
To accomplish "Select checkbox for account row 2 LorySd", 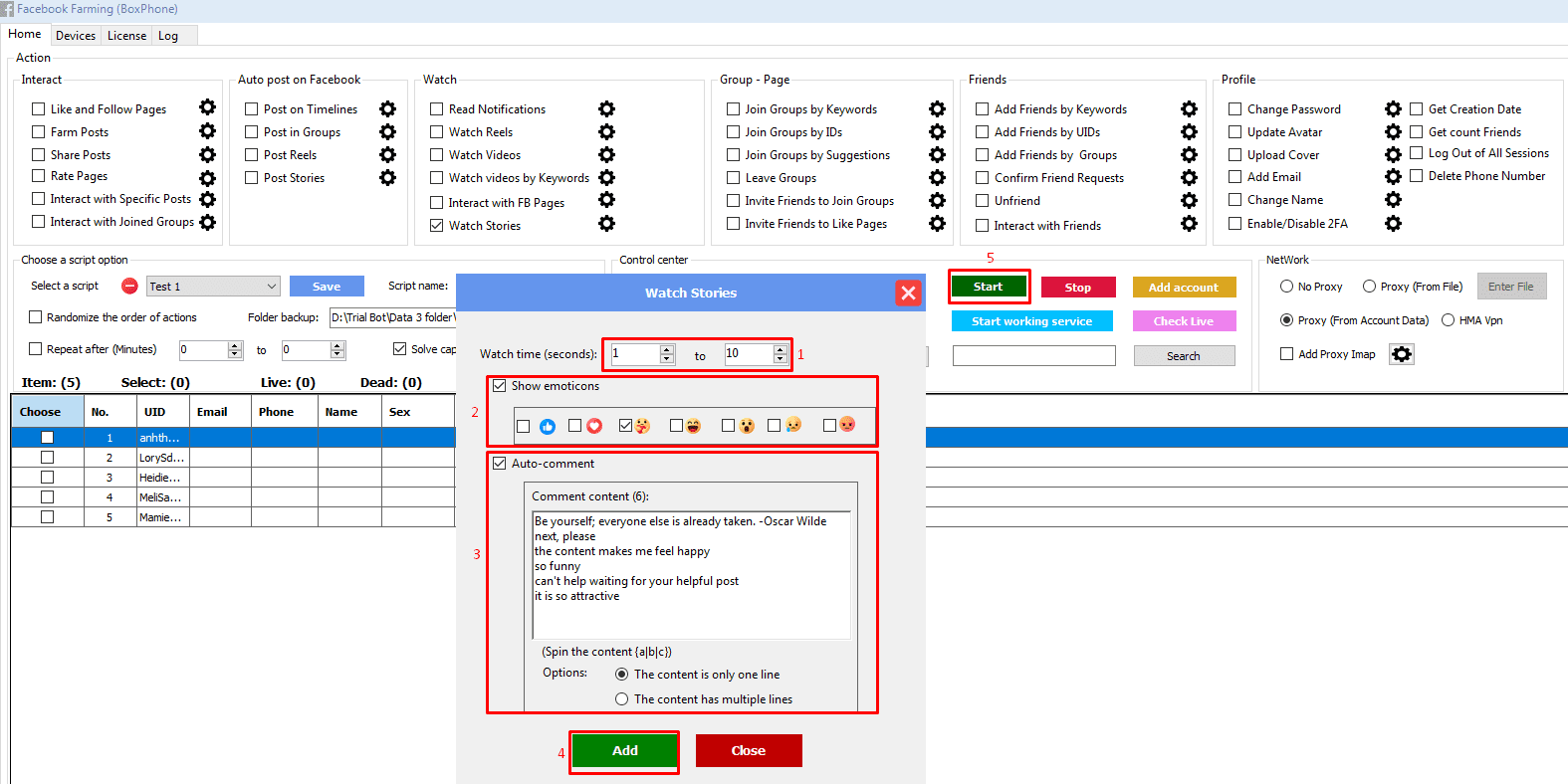I will [x=47, y=458].
